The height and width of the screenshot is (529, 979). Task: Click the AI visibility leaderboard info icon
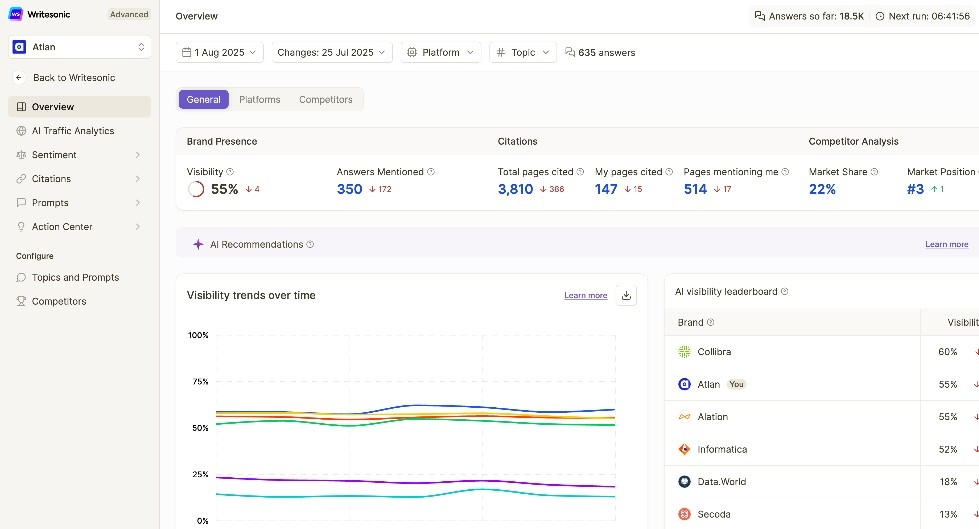pos(785,292)
